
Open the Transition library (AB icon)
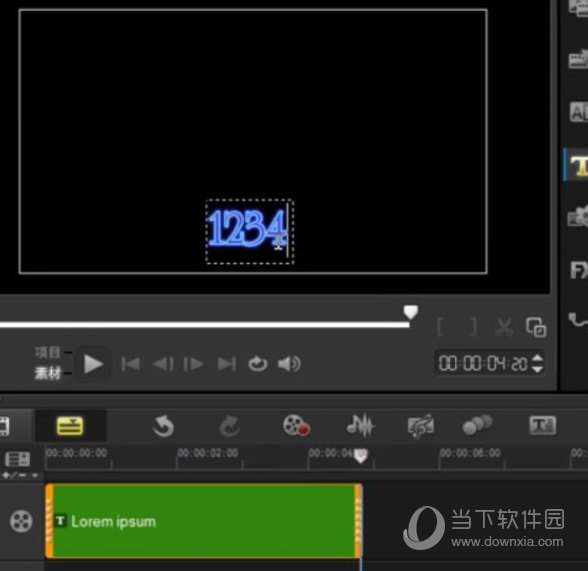pos(579,112)
